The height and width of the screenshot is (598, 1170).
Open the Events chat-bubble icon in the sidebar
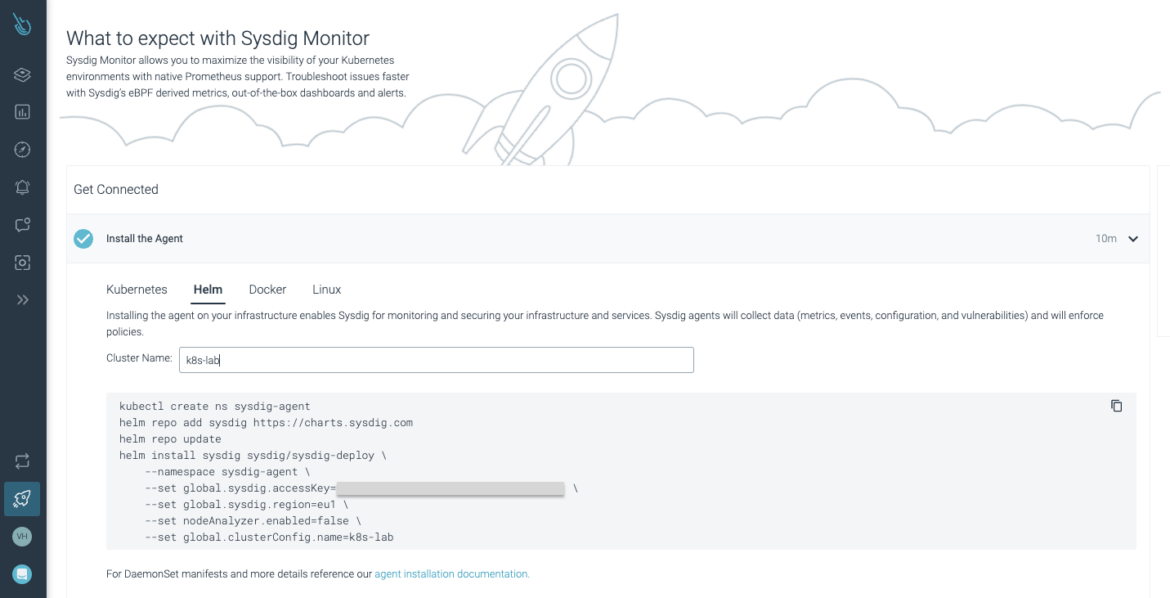pyautogui.click(x=22, y=225)
